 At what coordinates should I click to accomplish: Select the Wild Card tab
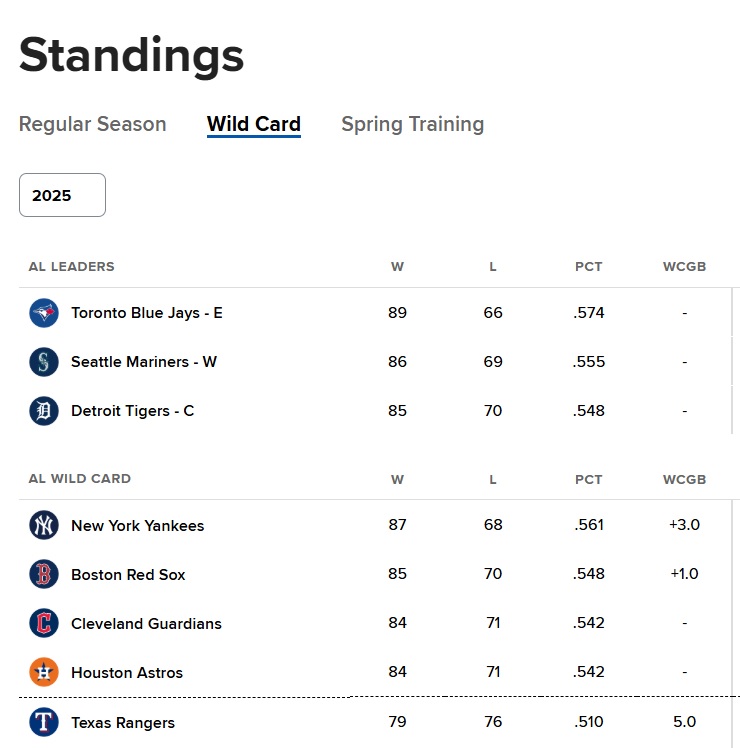pyautogui.click(x=254, y=124)
